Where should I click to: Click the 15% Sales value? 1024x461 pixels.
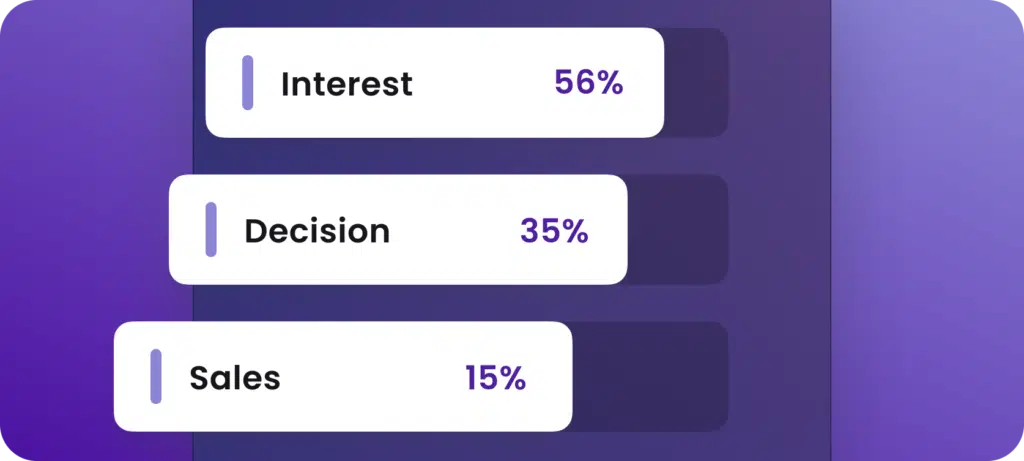coord(495,378)
